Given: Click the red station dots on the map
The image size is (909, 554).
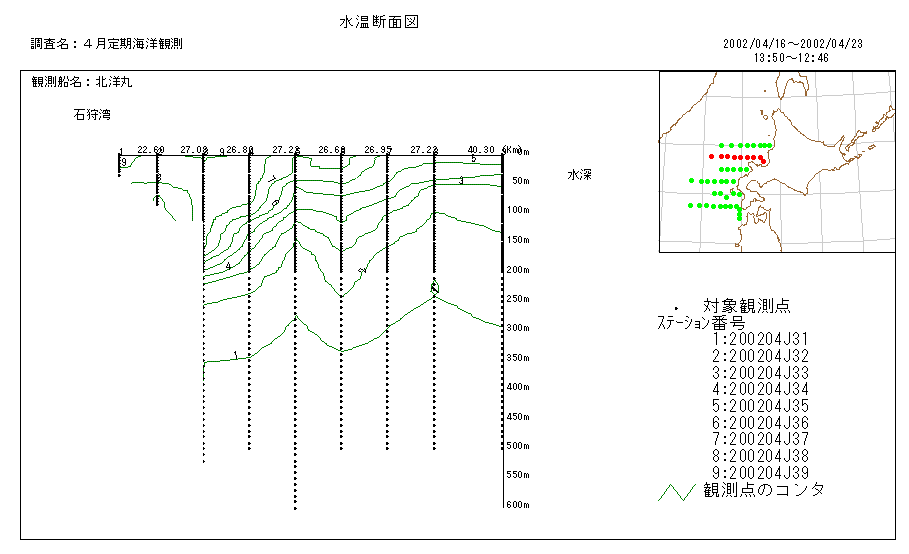Looking at the screenshot, I should click(x=737, y=157).
